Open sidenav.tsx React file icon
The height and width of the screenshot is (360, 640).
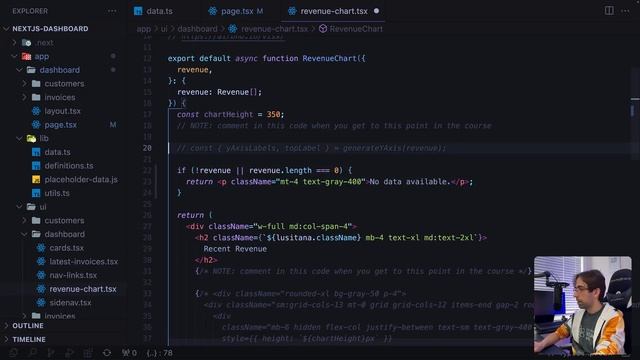point(41,303)
